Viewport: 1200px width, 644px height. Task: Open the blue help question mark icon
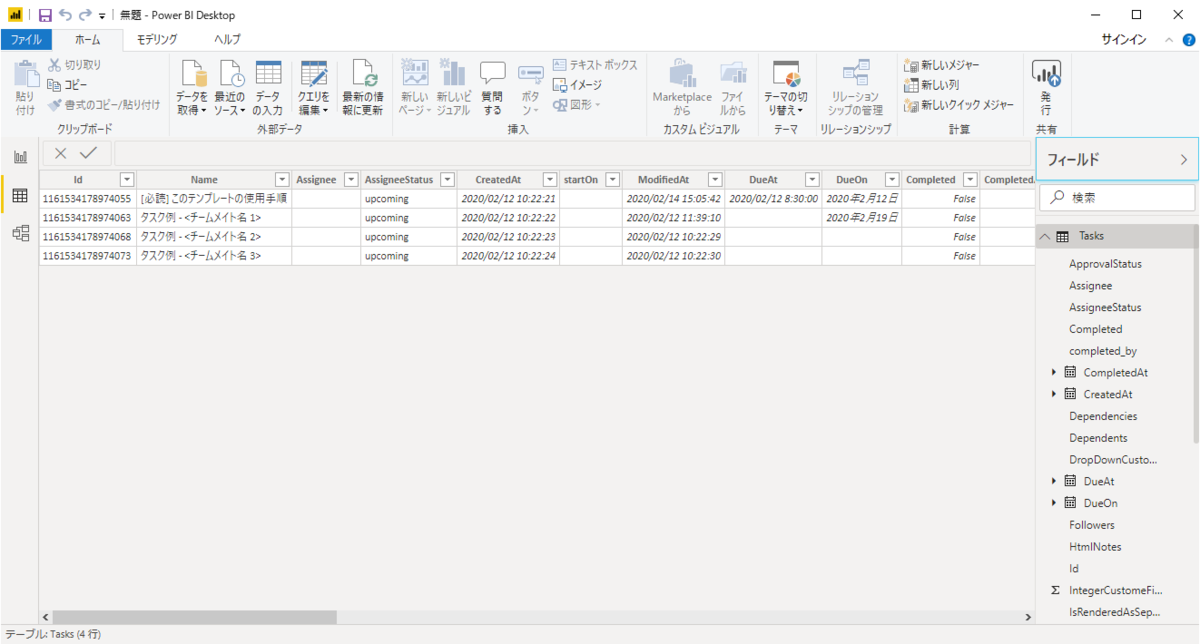point(1188,40)
